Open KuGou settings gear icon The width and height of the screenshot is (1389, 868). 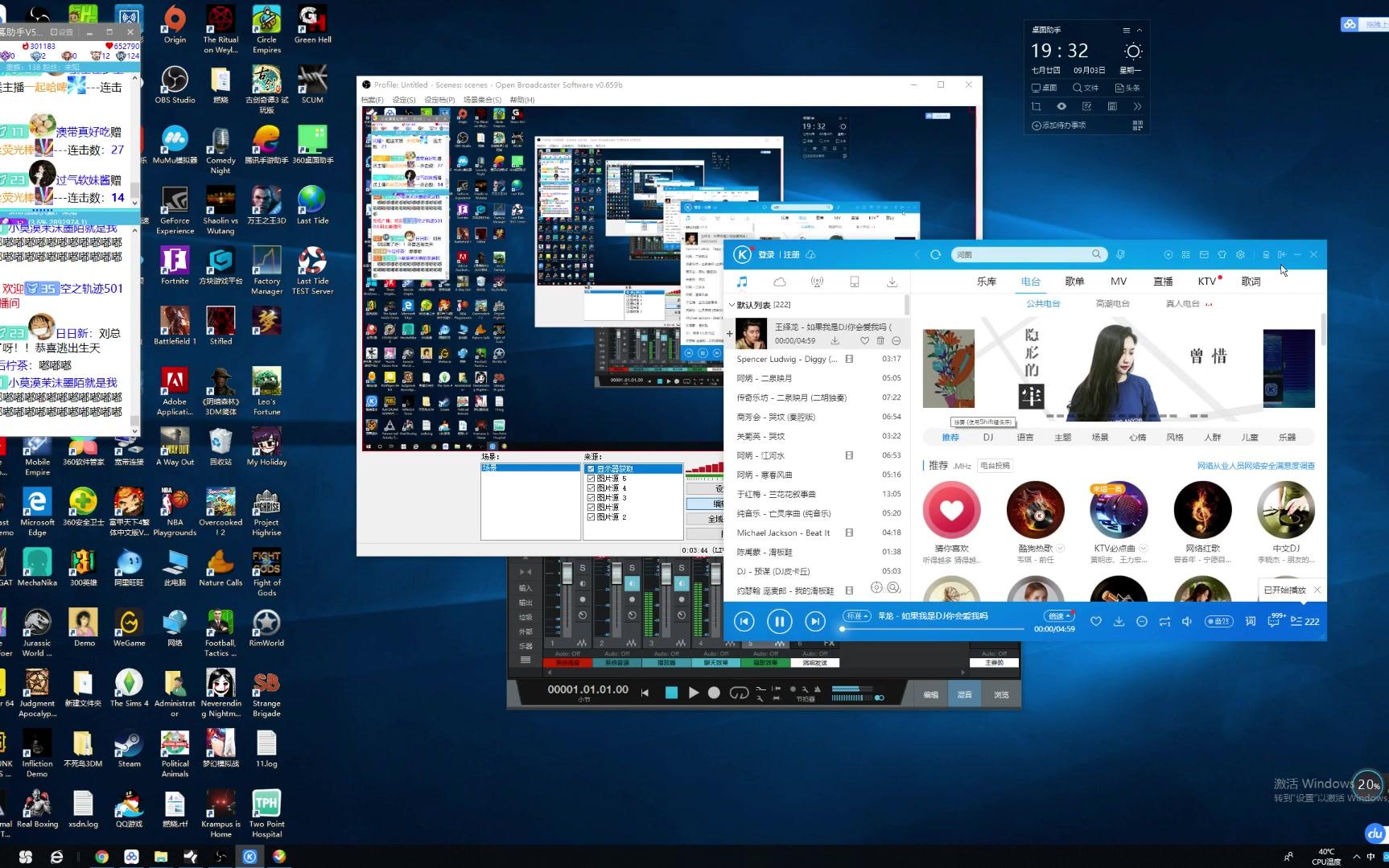coord(1240,254)
